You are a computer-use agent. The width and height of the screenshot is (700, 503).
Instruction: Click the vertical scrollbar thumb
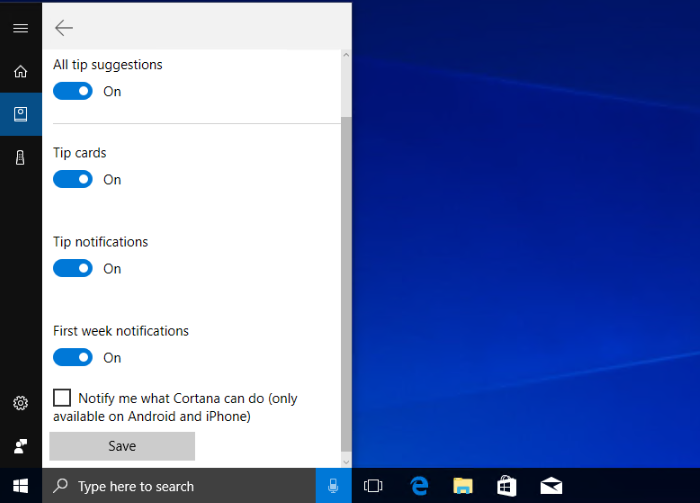pos(346,284)
